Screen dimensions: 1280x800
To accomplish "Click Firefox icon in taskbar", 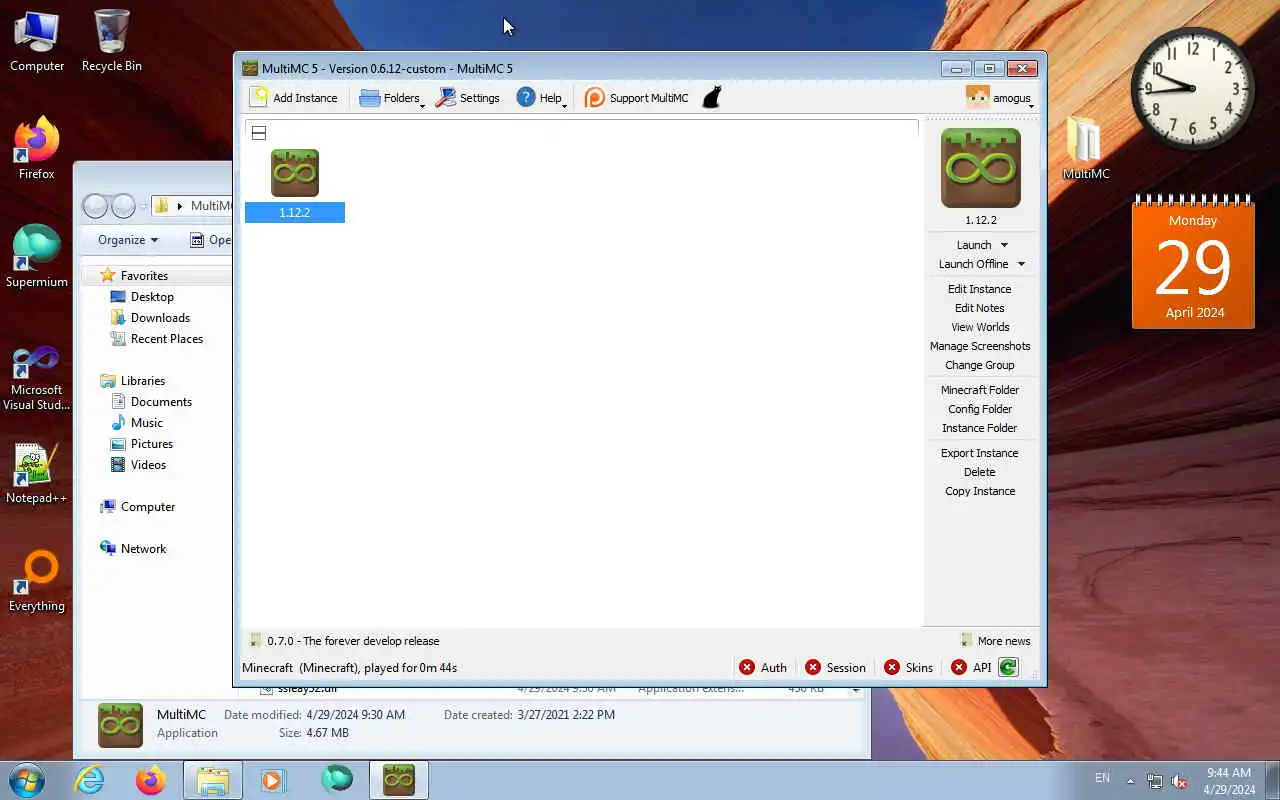I will point(151,780).
